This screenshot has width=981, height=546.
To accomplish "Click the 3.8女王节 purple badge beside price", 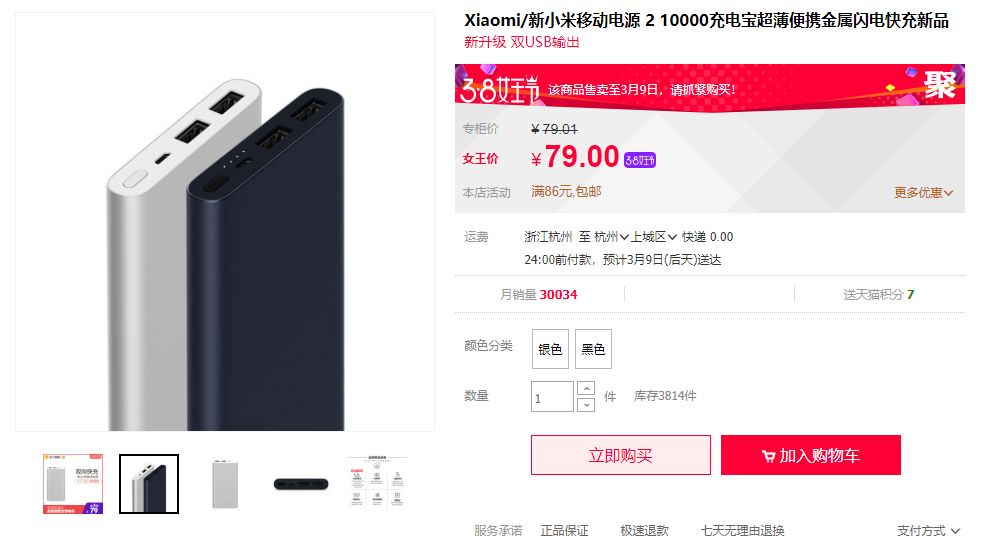I will pyautogui.click(x=639, y=161).
